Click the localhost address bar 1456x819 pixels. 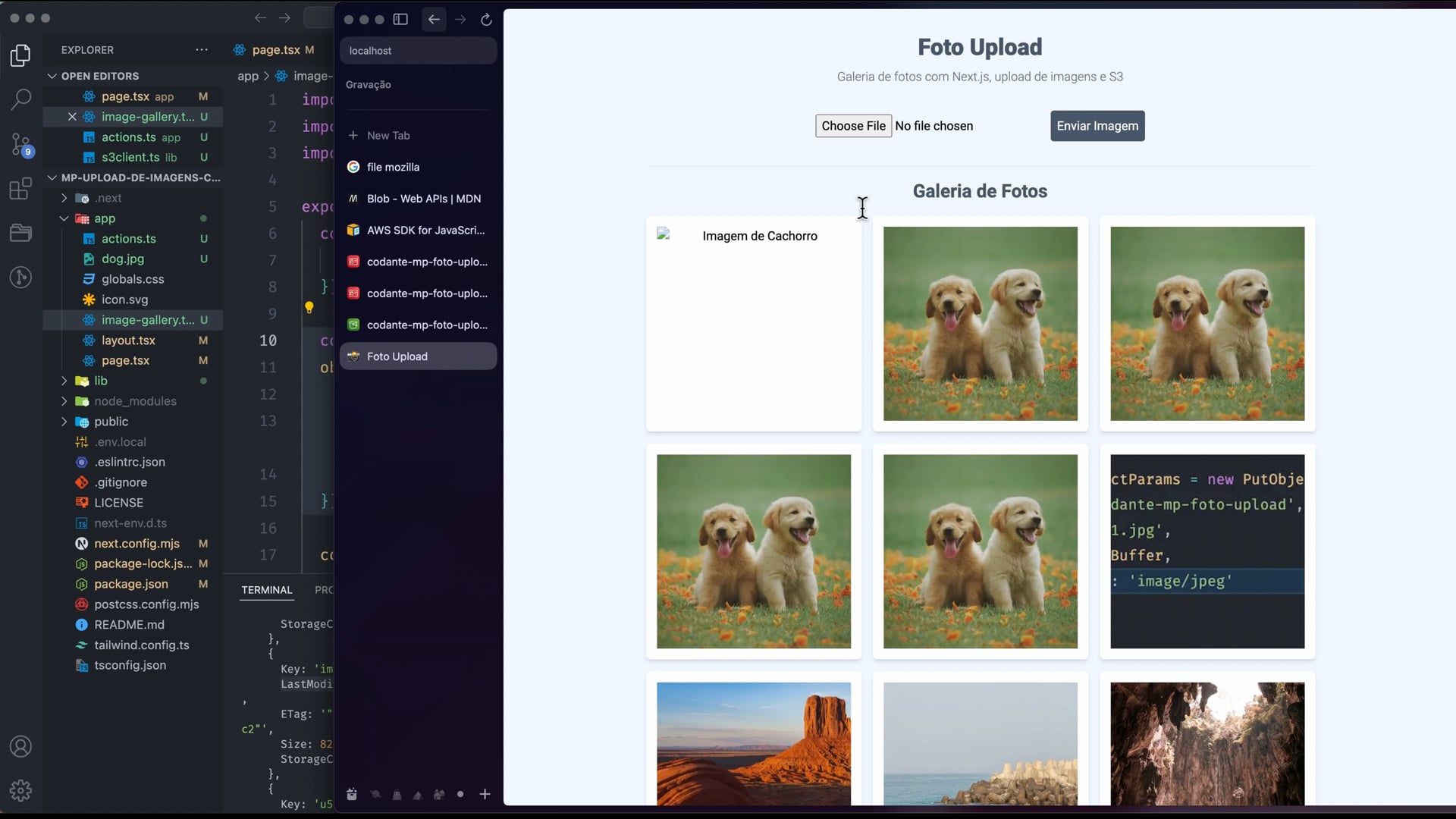[x=418, y=51]
